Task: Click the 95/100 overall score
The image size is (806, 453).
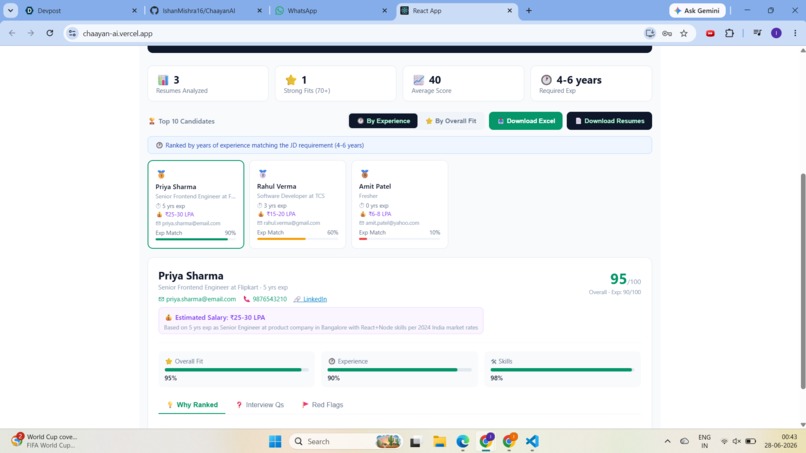Action: pyautogui.click(x=625, y=279)
